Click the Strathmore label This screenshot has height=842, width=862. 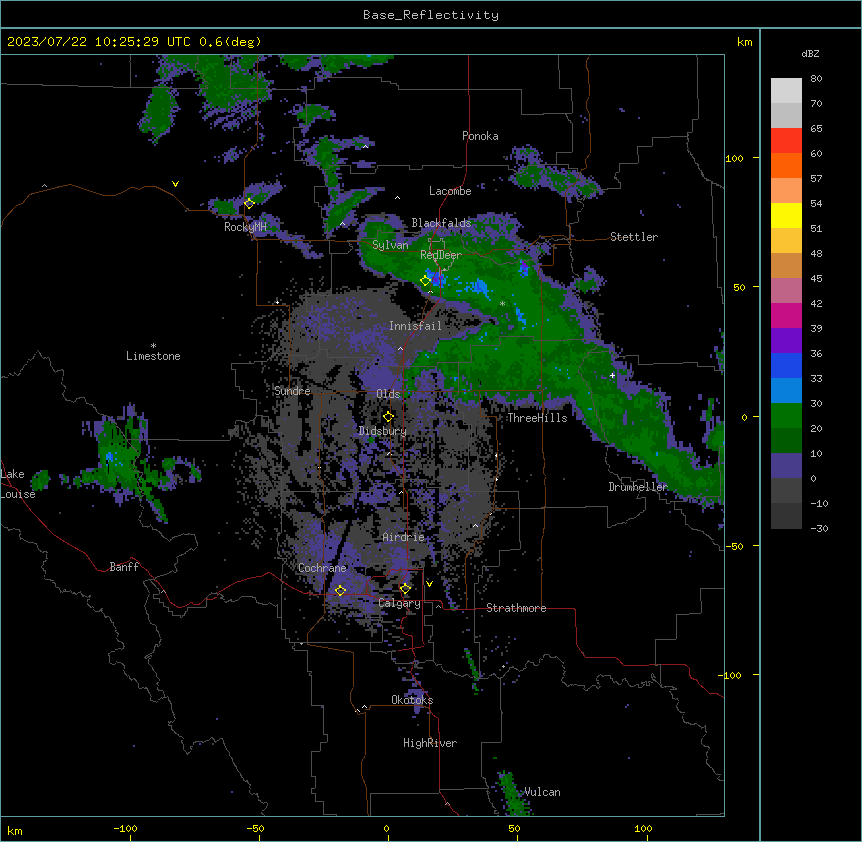[516, 608]
